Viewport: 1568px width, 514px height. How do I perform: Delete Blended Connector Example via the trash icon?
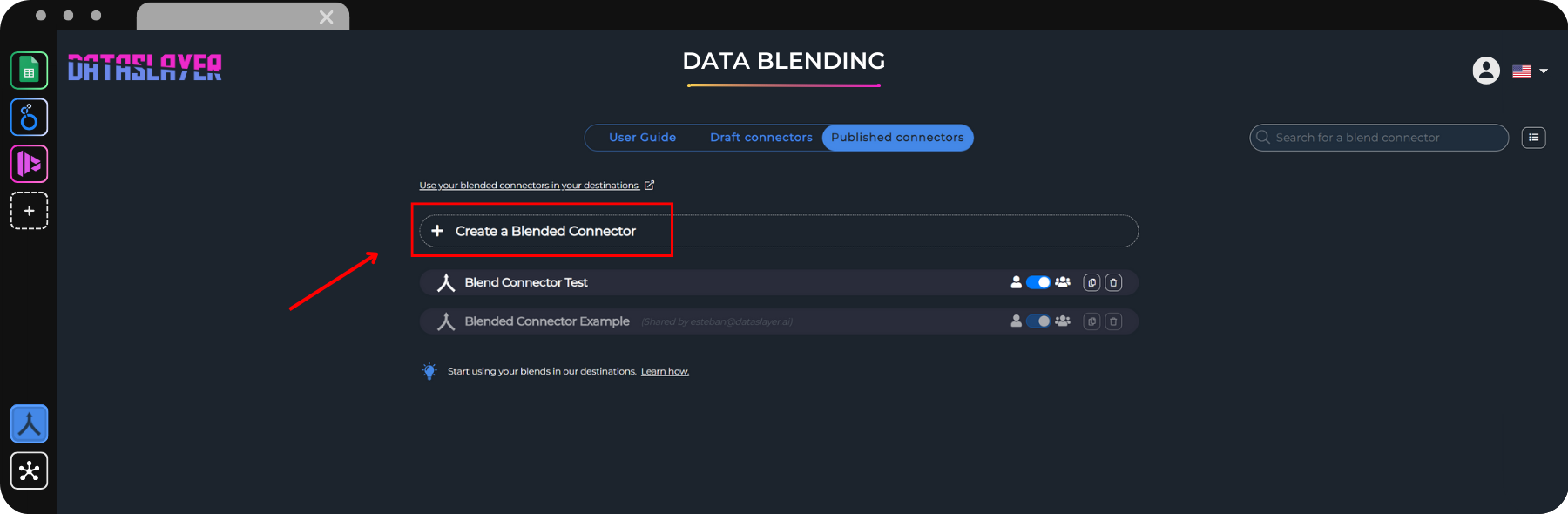1113,321
